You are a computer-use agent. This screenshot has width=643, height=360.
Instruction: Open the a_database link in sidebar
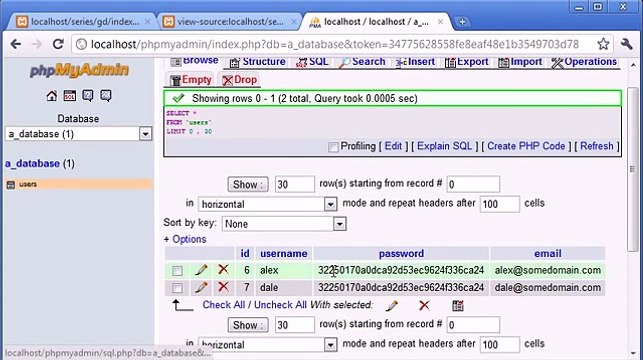[32, 164]
